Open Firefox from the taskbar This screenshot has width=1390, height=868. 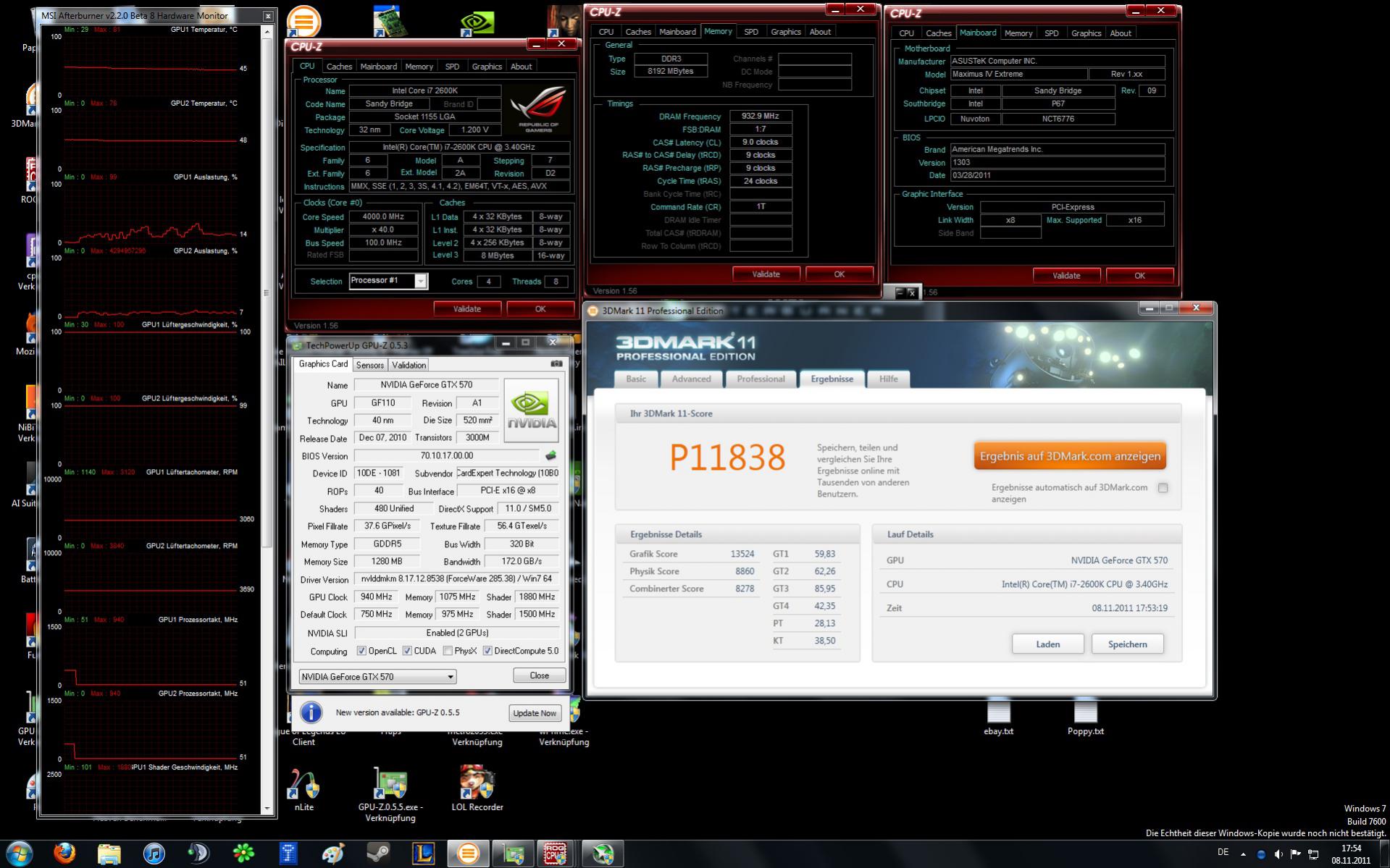(x=64, y=854)
